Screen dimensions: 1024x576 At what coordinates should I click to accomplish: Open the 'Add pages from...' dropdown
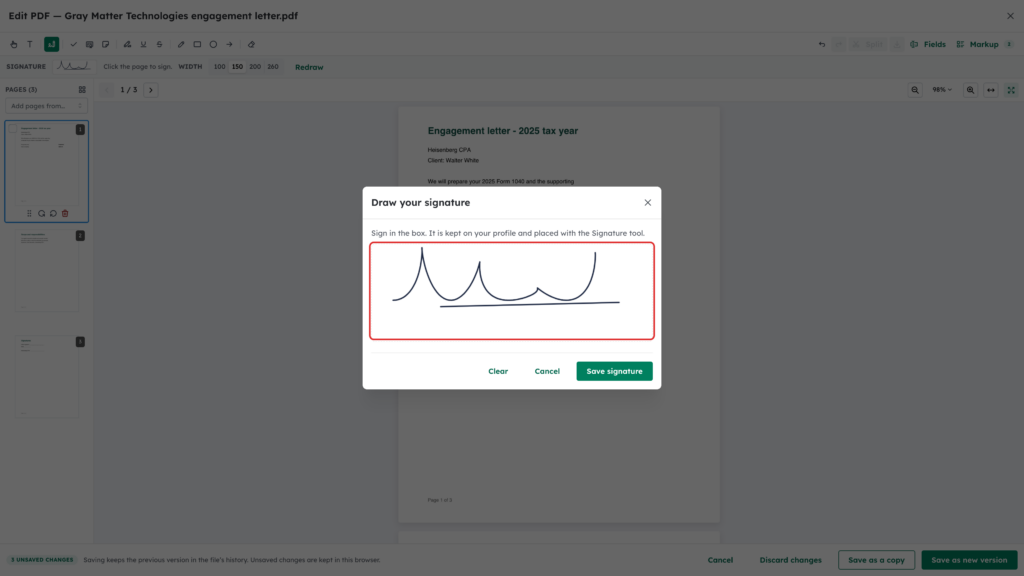pos(46,106)
